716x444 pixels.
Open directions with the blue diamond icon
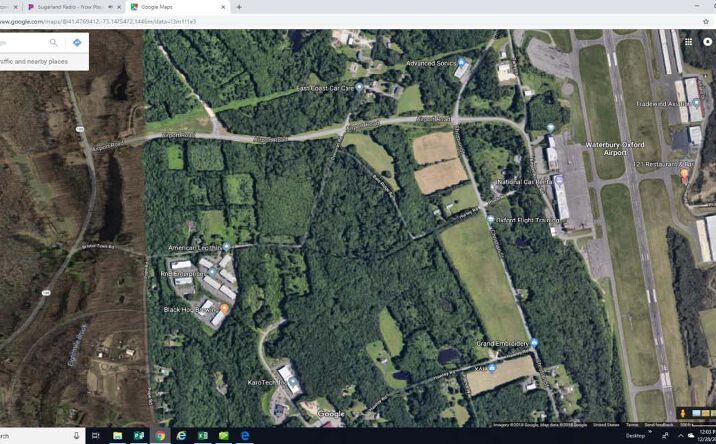click(x=77, y=42)
